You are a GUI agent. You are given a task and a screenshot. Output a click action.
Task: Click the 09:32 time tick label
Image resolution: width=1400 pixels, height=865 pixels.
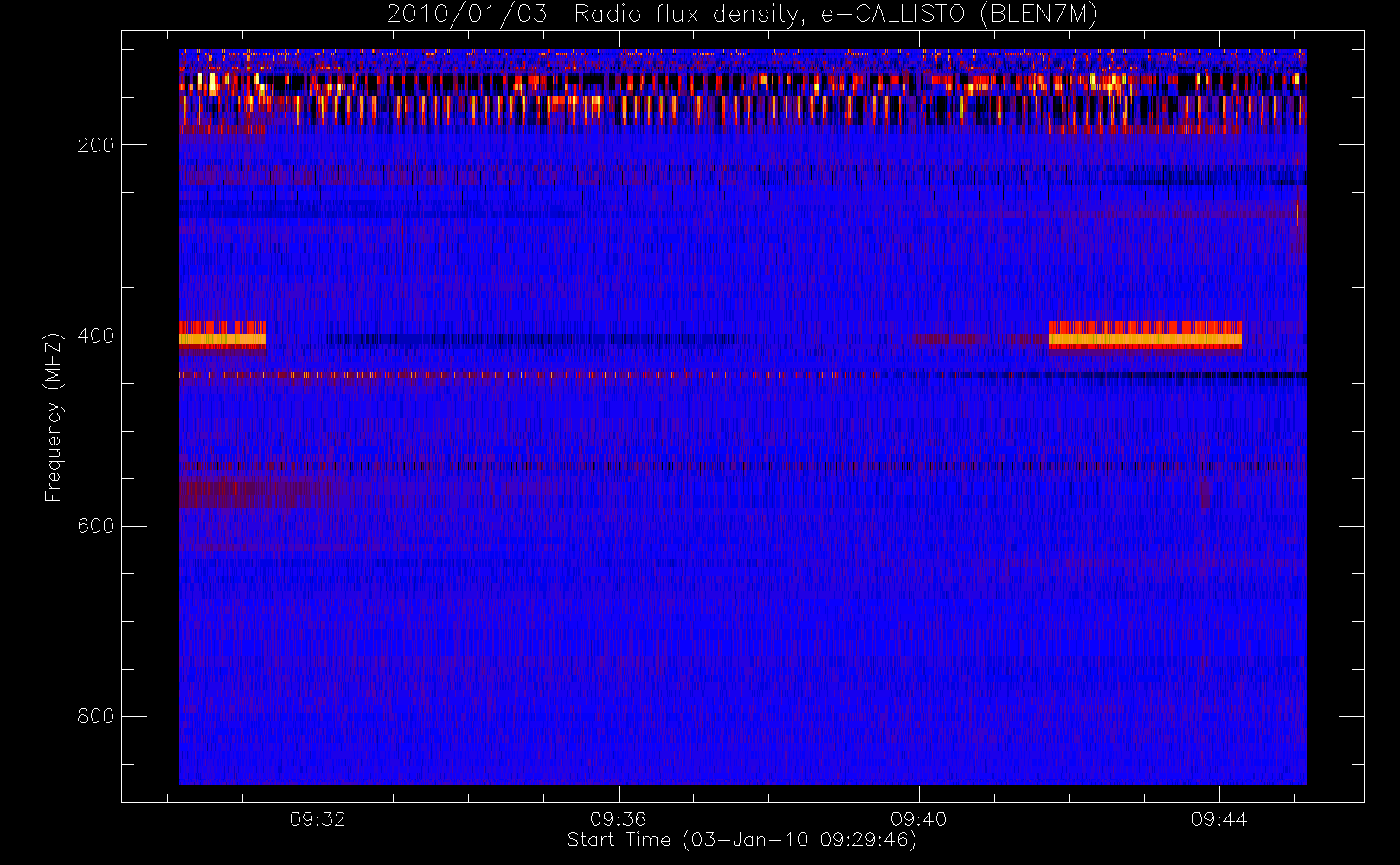coord(318,819)
